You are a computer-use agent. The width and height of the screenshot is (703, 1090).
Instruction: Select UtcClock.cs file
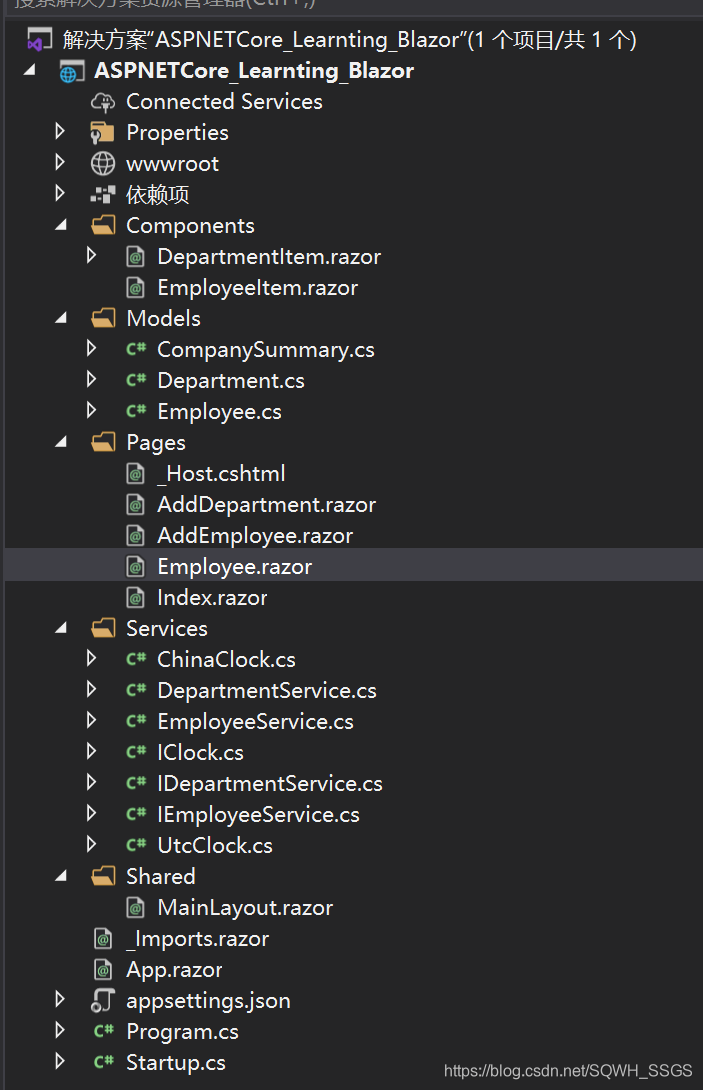215,845
